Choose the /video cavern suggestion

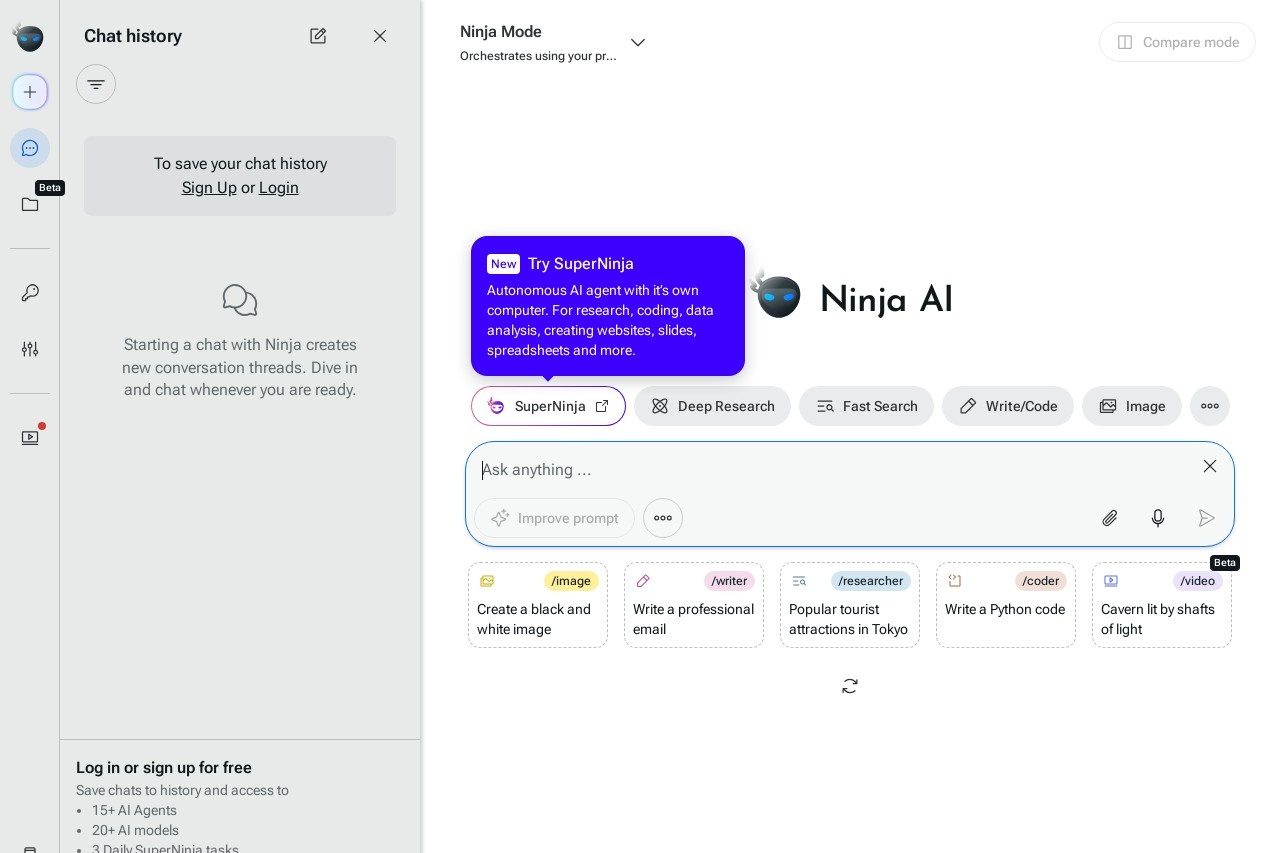pyautogui.click(x=1162, y=605)
